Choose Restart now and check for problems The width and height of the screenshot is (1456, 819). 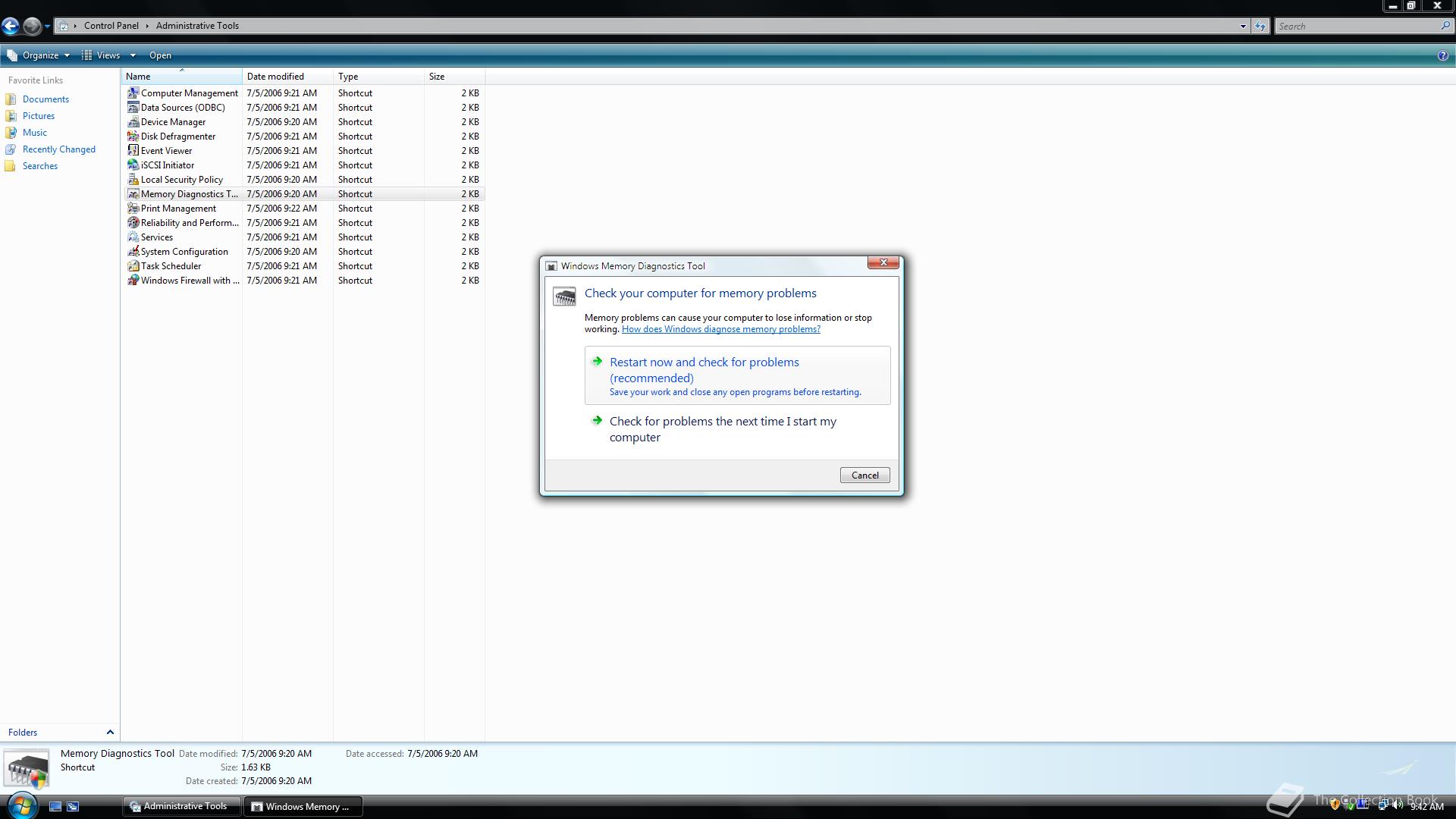[704, 370]
